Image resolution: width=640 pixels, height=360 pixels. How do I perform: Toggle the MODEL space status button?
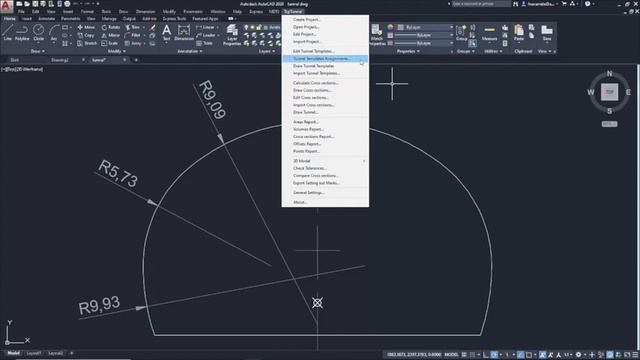pos(451,355)
